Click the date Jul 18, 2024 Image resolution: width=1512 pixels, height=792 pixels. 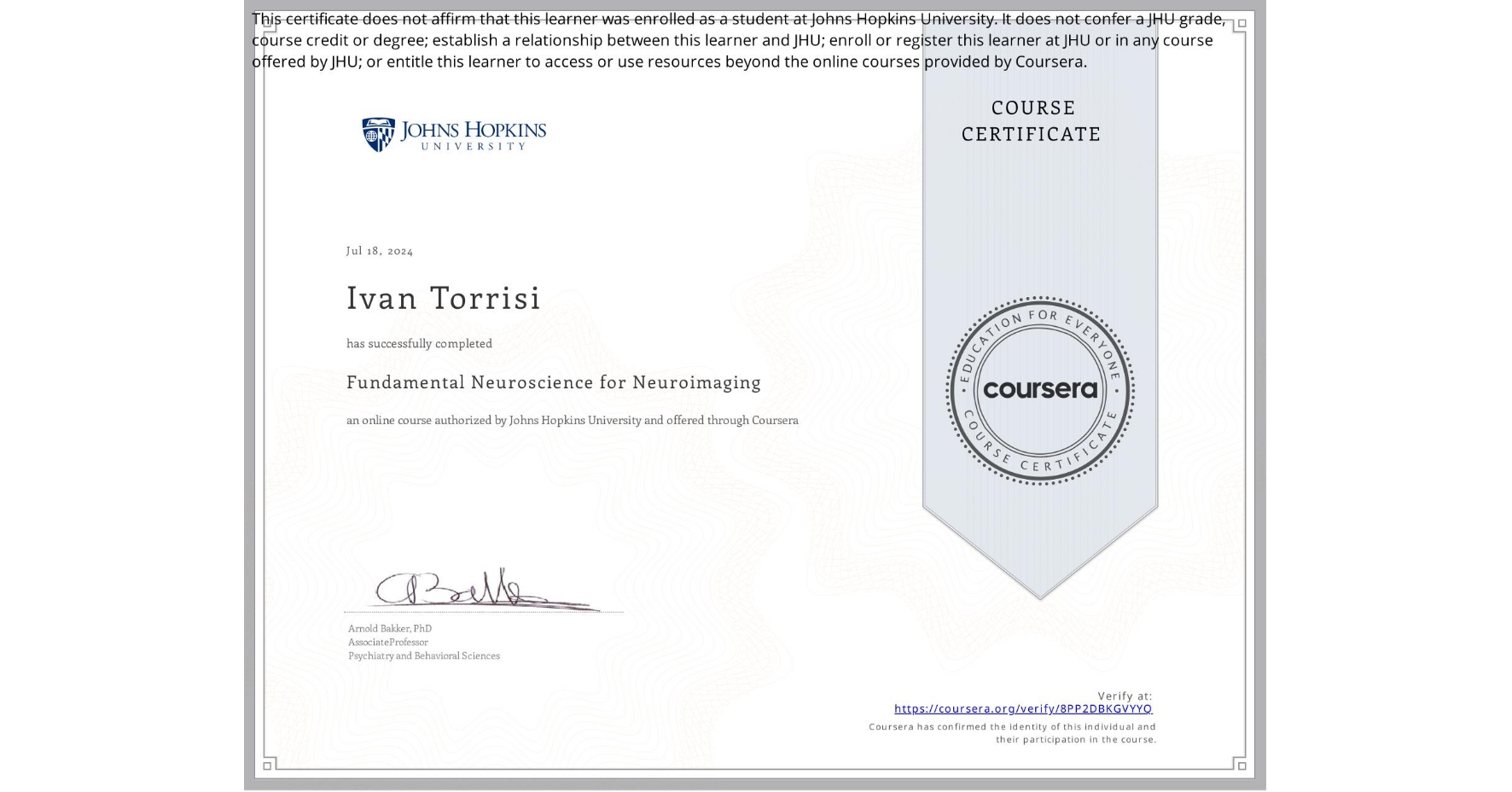point(380,251)
